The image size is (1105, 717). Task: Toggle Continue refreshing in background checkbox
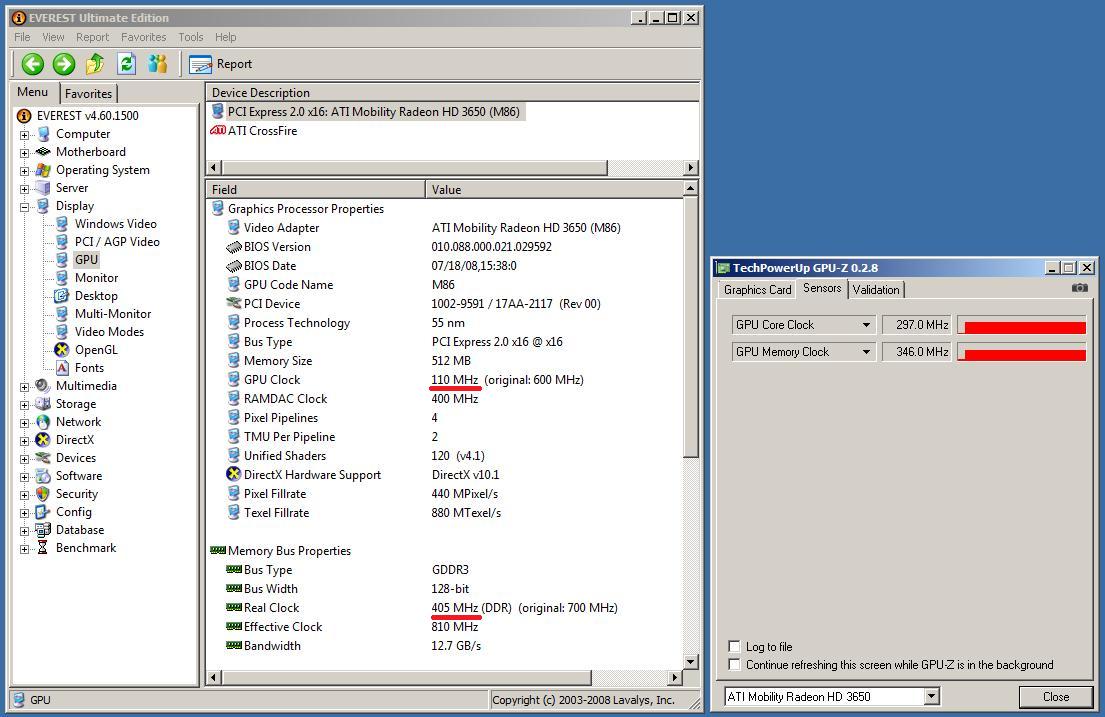coord(734,664)
